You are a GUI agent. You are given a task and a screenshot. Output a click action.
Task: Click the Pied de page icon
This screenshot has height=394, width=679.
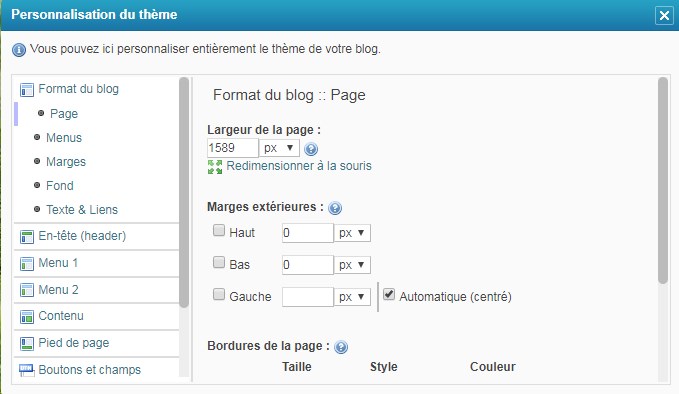[27, 344]
